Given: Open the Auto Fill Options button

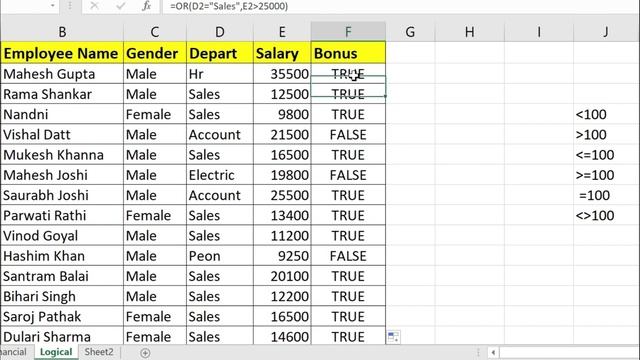Looking at the screenshot, I should (x=393, y=336).
